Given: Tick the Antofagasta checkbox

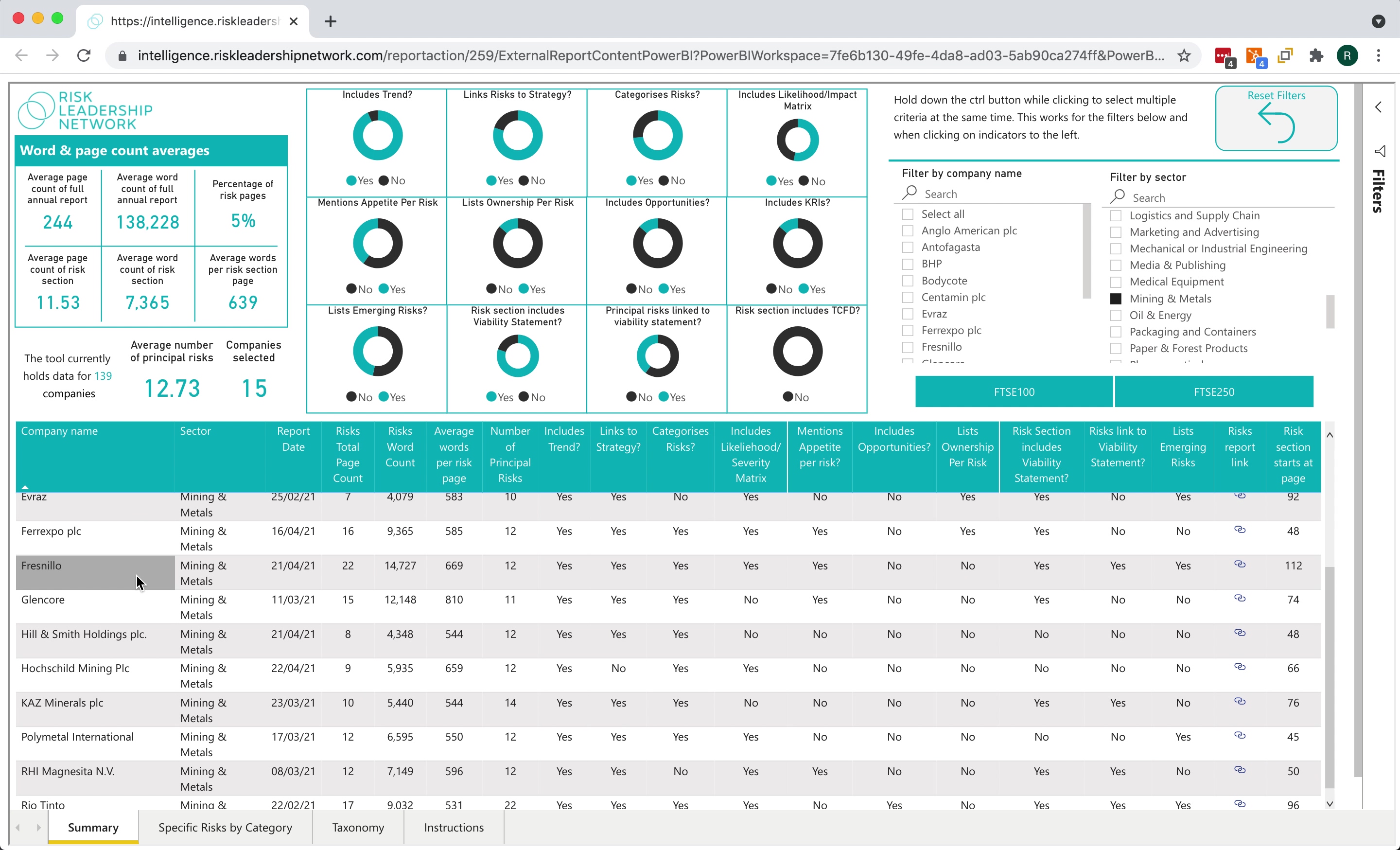Looking at the screenshot, I should pos(908,247).
